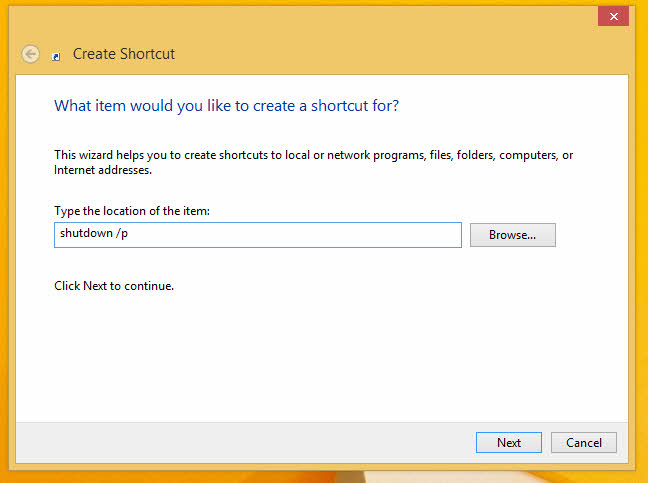Proceed with the Next button

pos(508,442)
